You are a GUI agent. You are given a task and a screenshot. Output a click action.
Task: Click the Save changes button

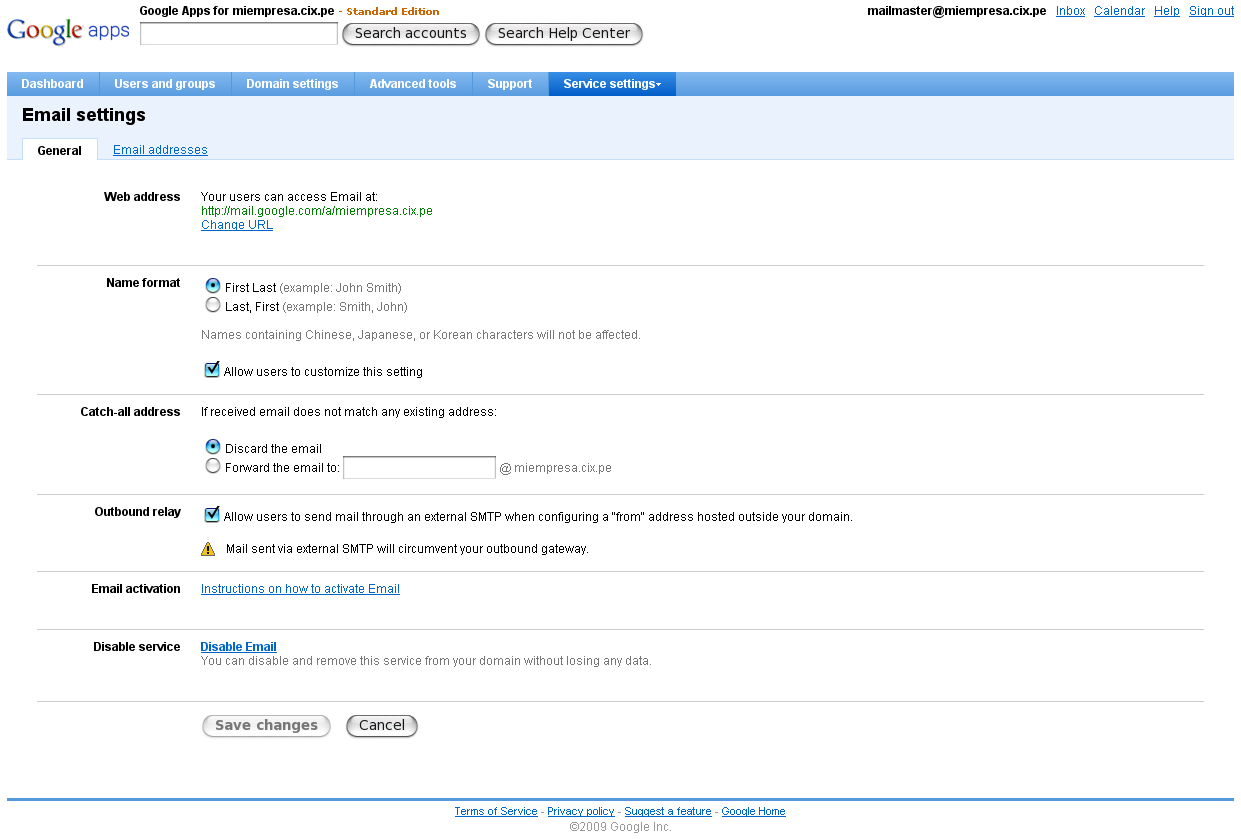click(266, 726)
